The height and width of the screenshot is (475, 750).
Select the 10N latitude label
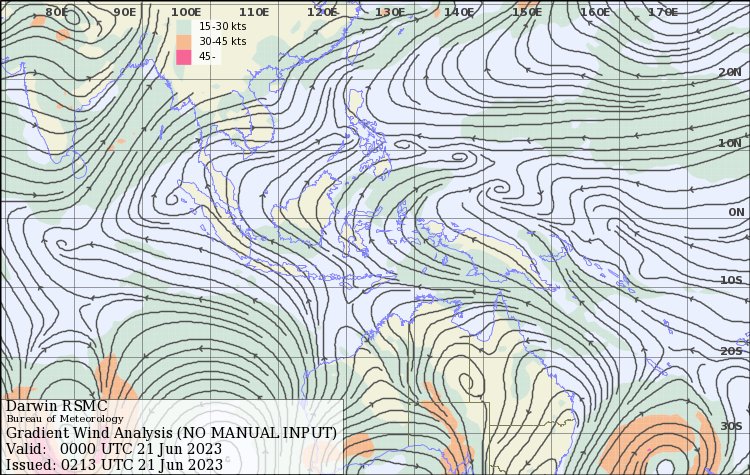click(x=730, y=143)
